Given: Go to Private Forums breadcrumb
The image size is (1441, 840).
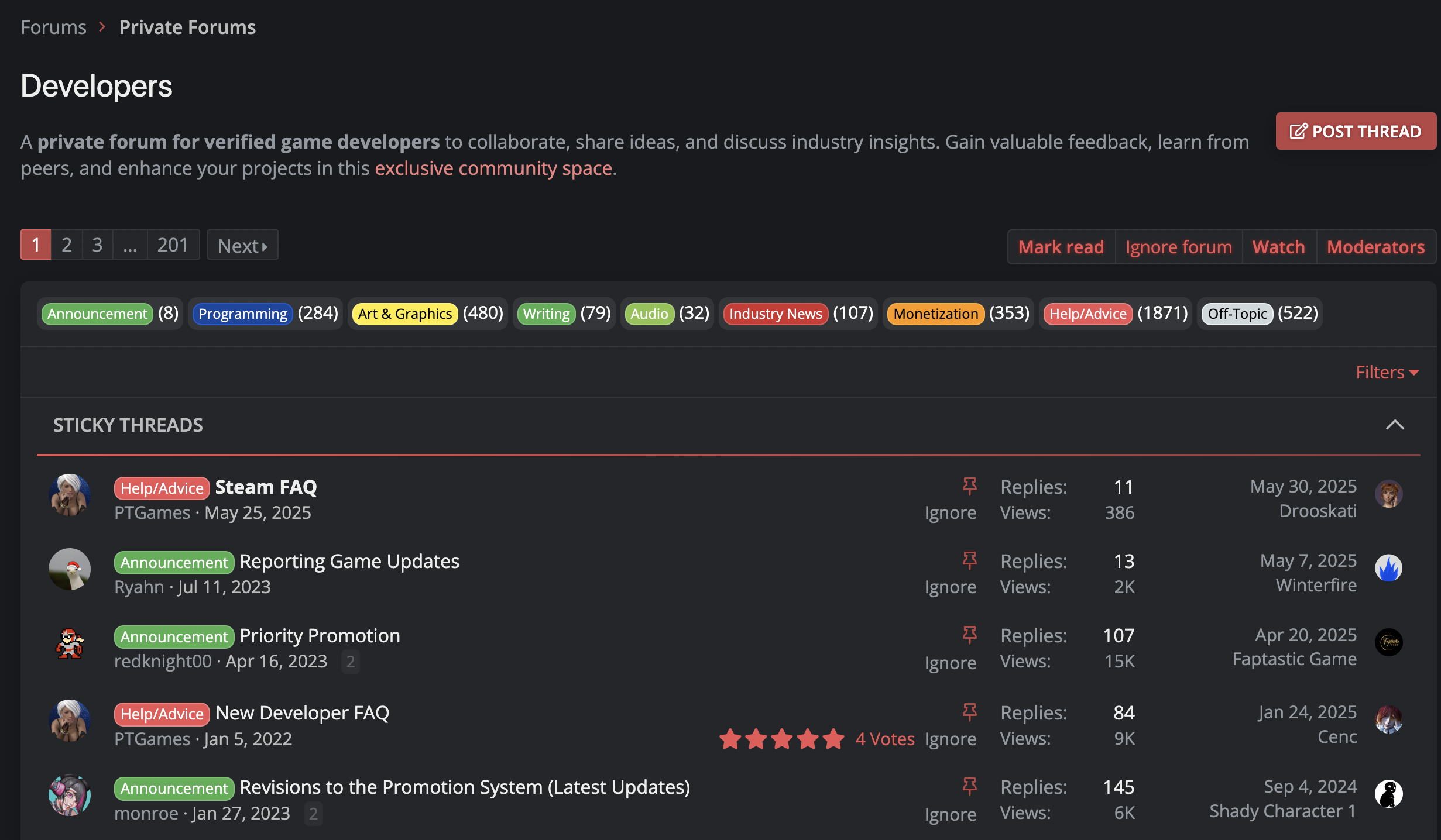Looking at the screenshot, I should [187, 27].
